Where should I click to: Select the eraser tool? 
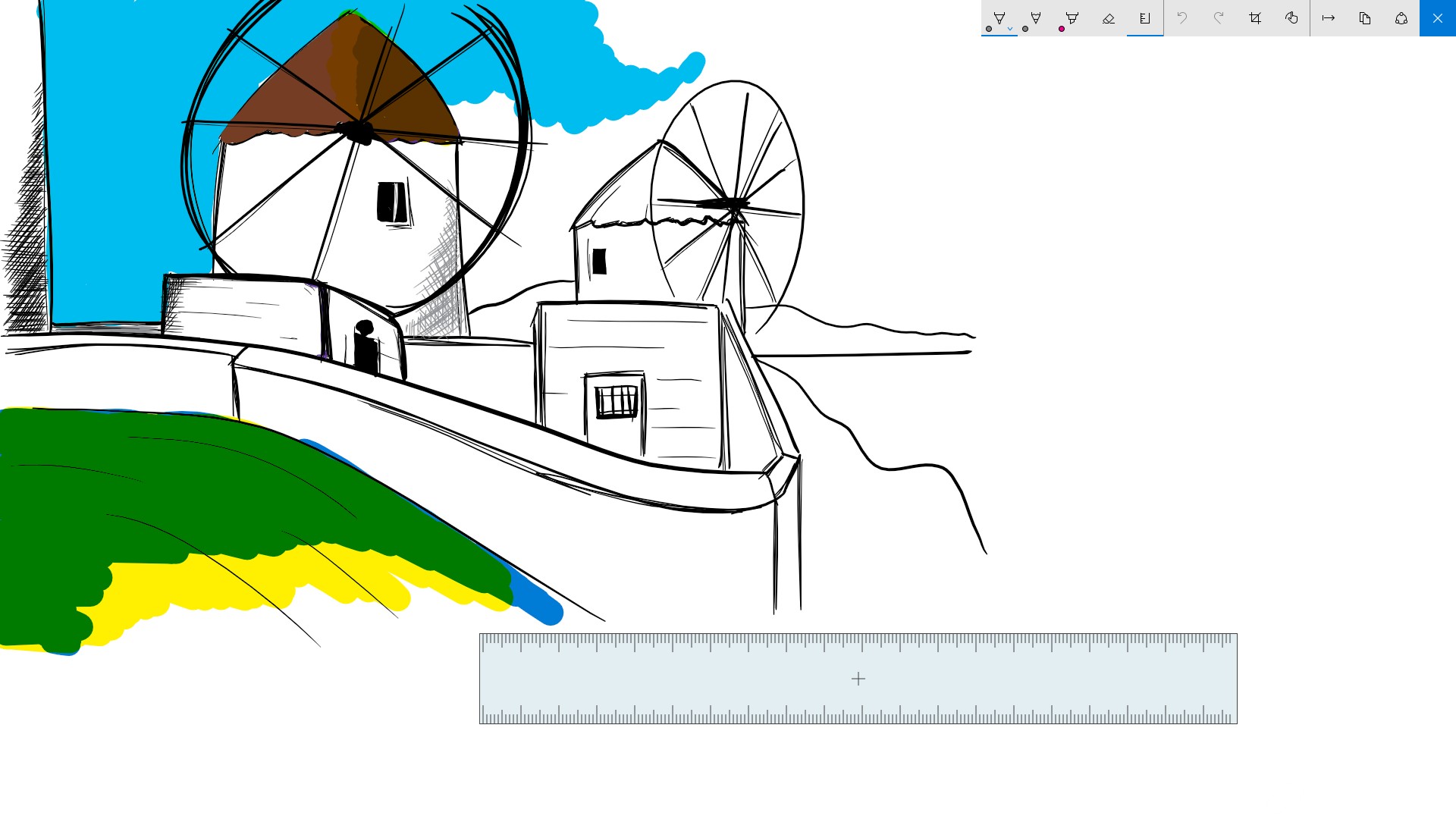(1108, 17)
